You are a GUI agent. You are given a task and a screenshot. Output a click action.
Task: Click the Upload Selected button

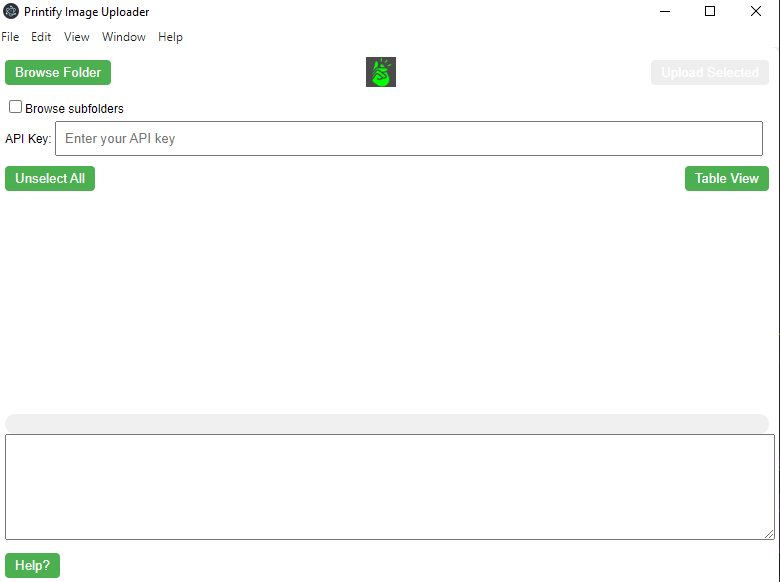click(x=710, y=72)
